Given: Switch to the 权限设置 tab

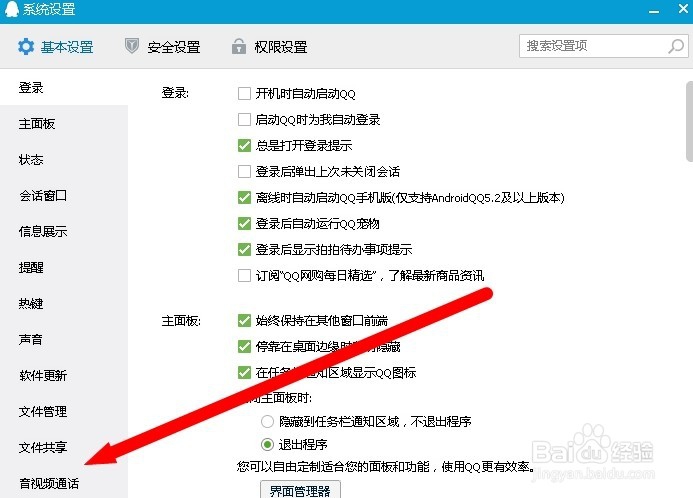Looking at the screenshot, I should 270,46.
